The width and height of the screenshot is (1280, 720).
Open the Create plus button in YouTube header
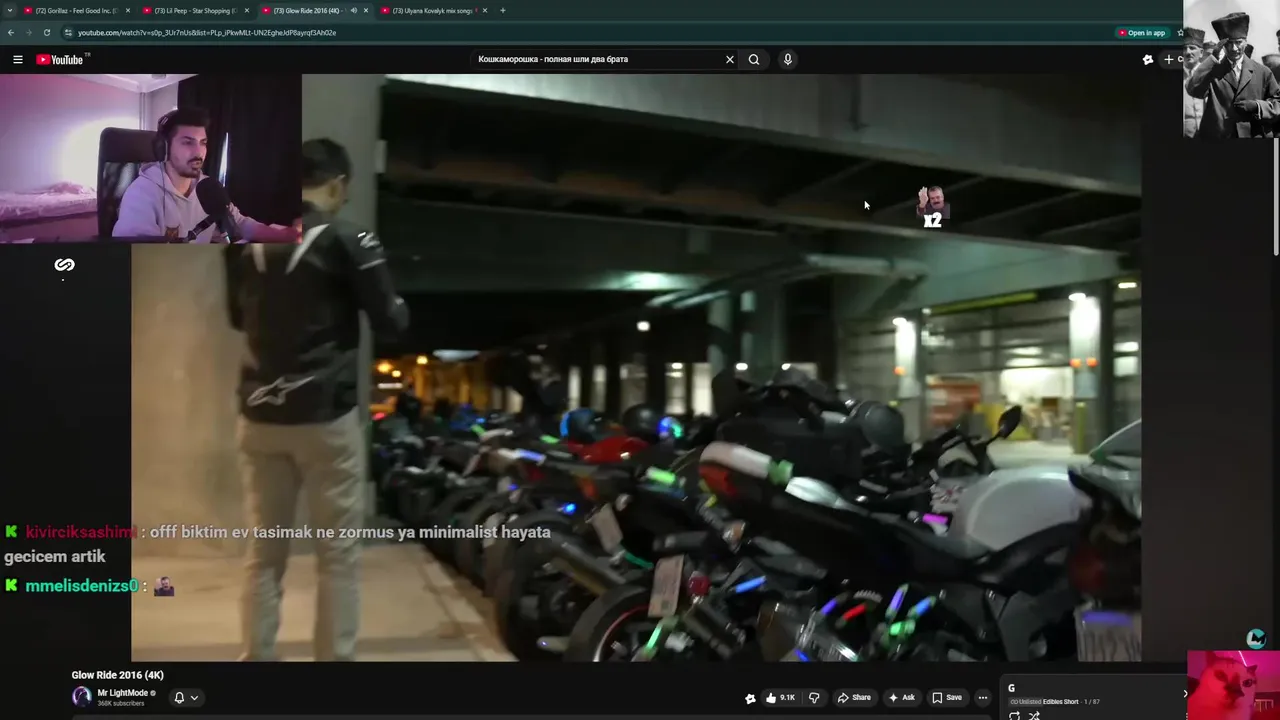(1171, 60)
